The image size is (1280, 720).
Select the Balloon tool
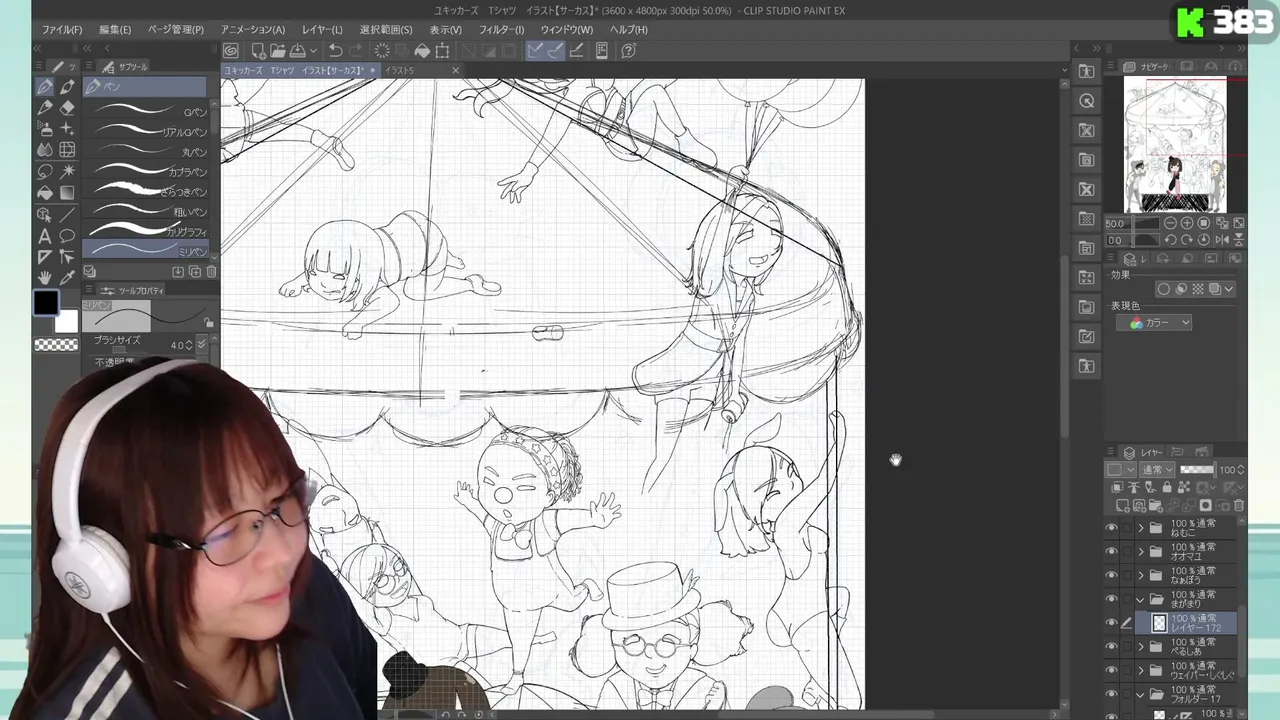[x=67, y=236]
